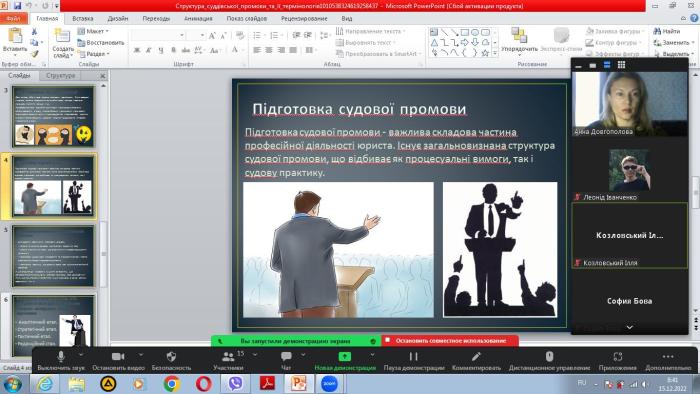
Task: Align text right in paragraph group
Action: pyautogui.click(x=281, y=50)
